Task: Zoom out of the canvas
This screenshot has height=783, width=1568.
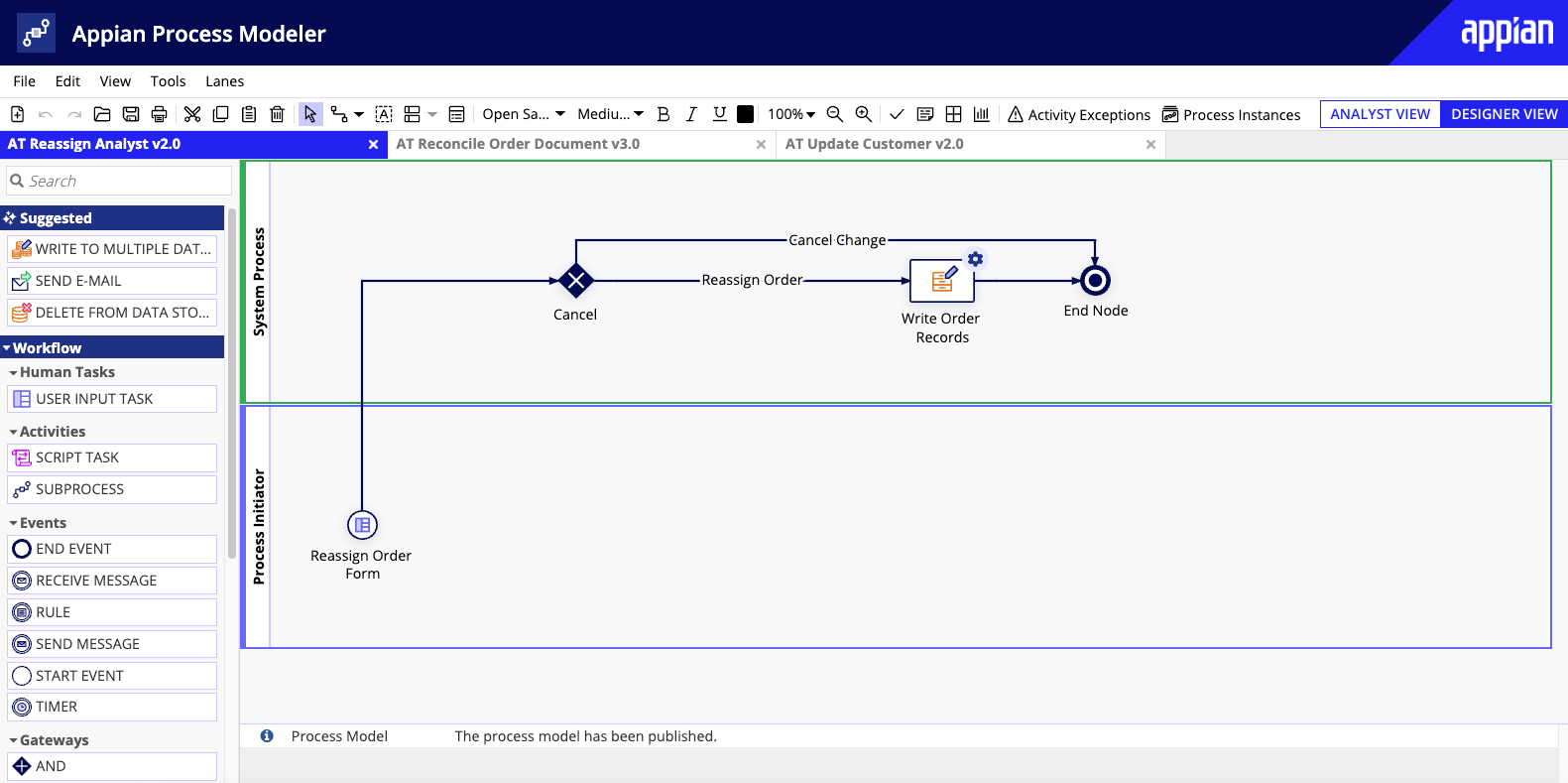Action: coord(835,114)
